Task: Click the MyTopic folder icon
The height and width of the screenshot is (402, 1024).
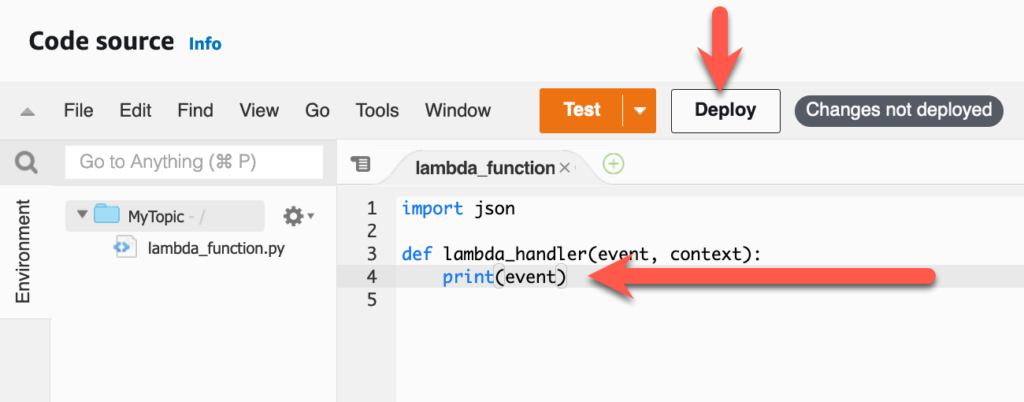Action: tap(106, 216)
